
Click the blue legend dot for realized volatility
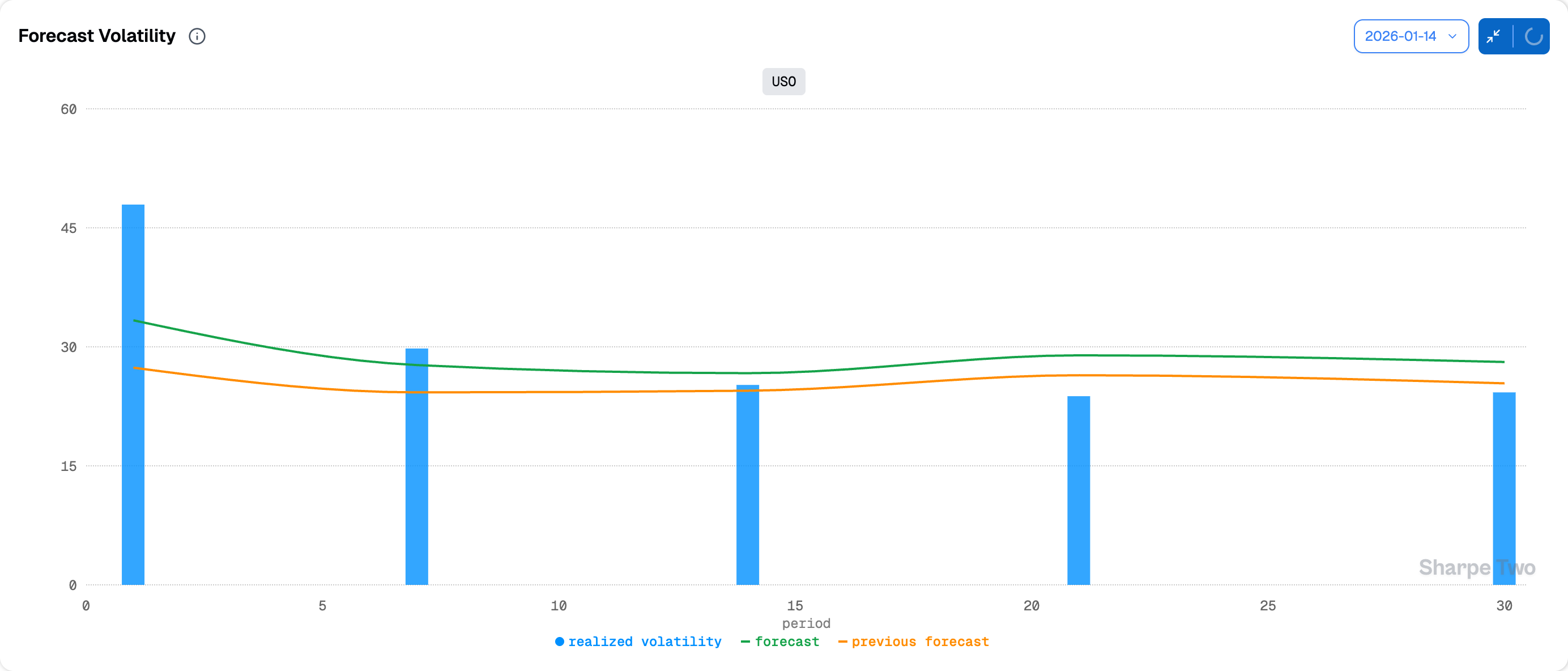pyautogui.click(x=559, y=641)
